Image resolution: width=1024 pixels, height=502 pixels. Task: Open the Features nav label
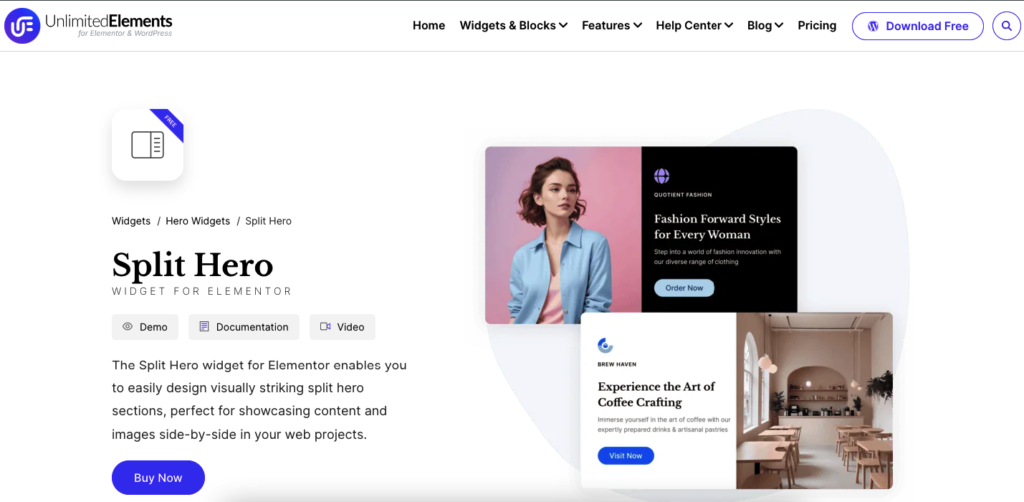(606, 25)
